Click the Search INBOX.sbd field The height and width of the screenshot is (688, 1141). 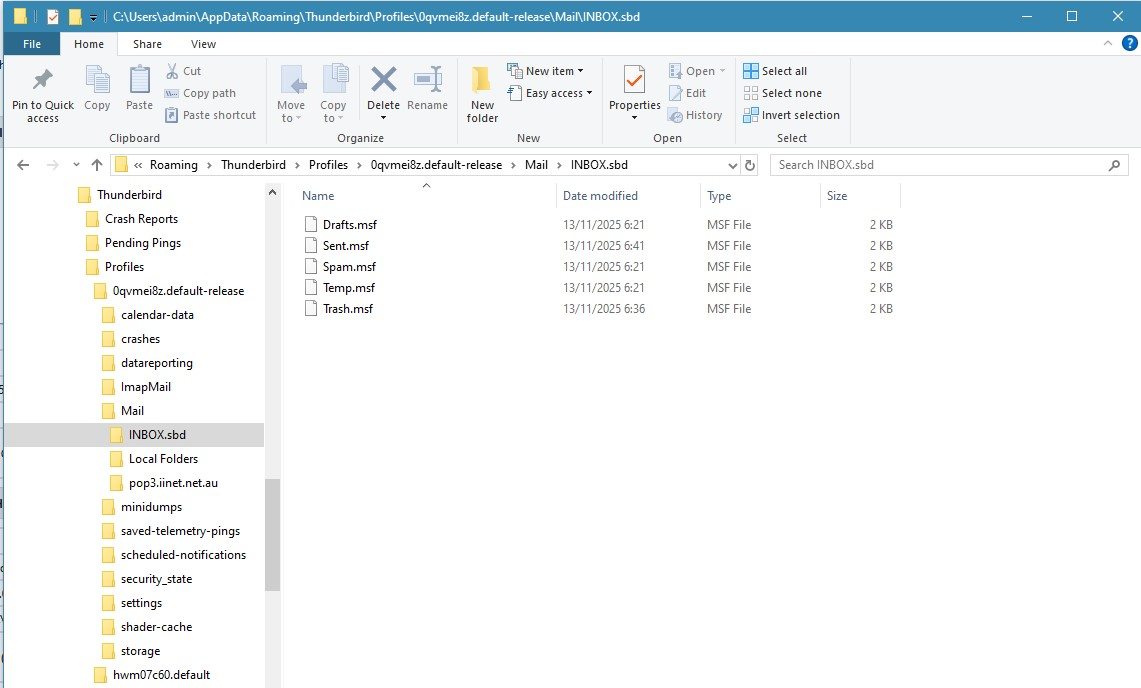coord(940,165)
